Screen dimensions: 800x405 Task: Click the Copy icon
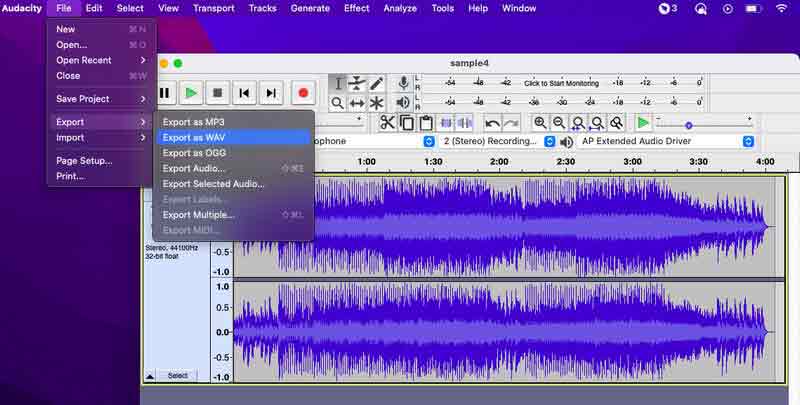click(x=407, y=123)
